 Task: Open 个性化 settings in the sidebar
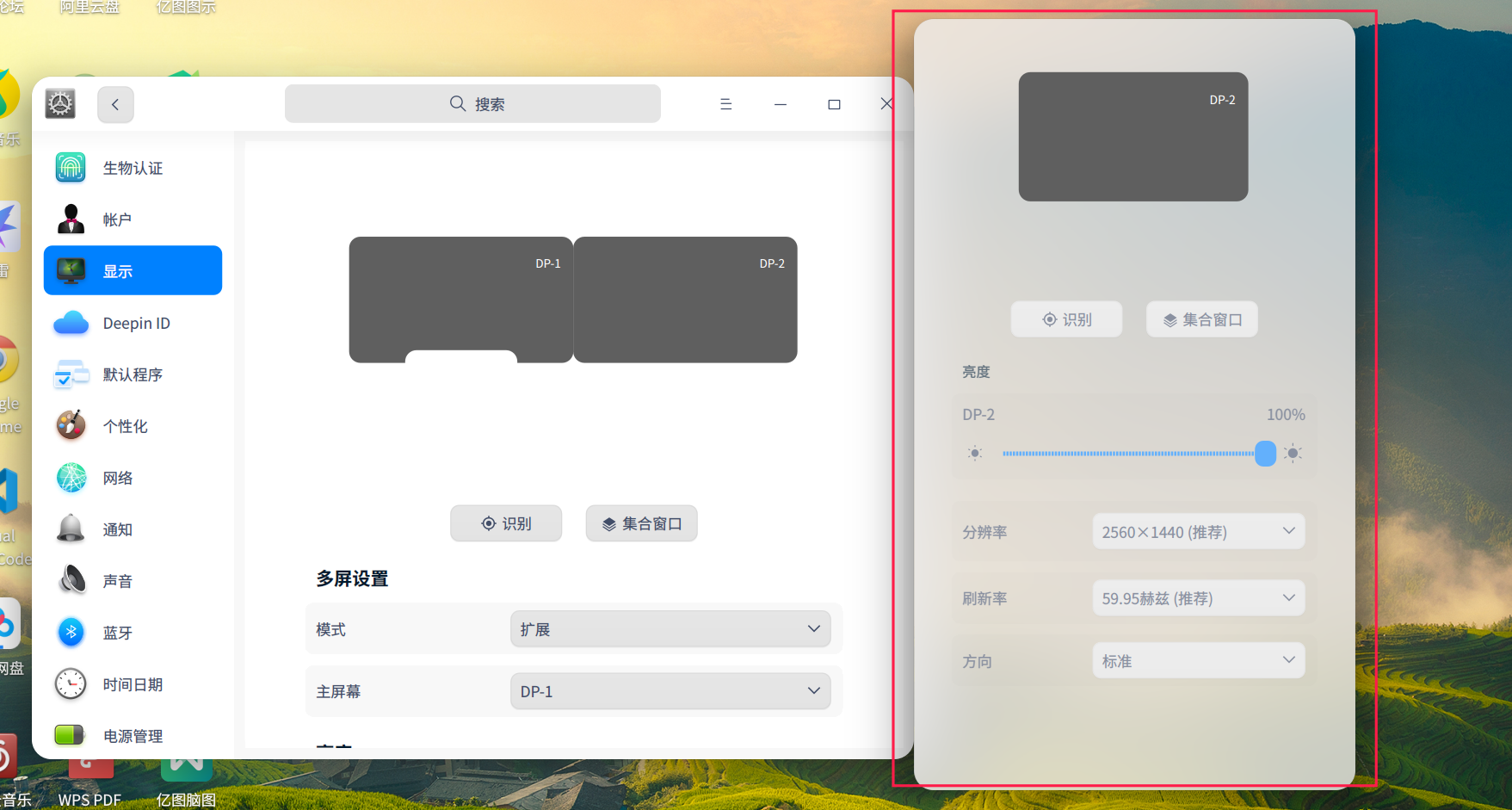(133, 426)
